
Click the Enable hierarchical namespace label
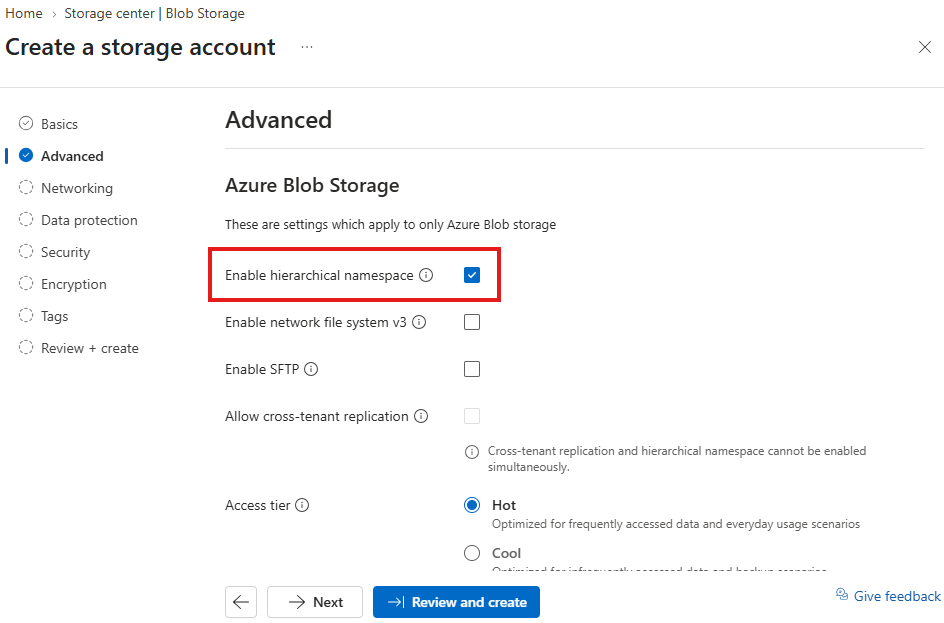pyautogui.click(x=319, y=275)
